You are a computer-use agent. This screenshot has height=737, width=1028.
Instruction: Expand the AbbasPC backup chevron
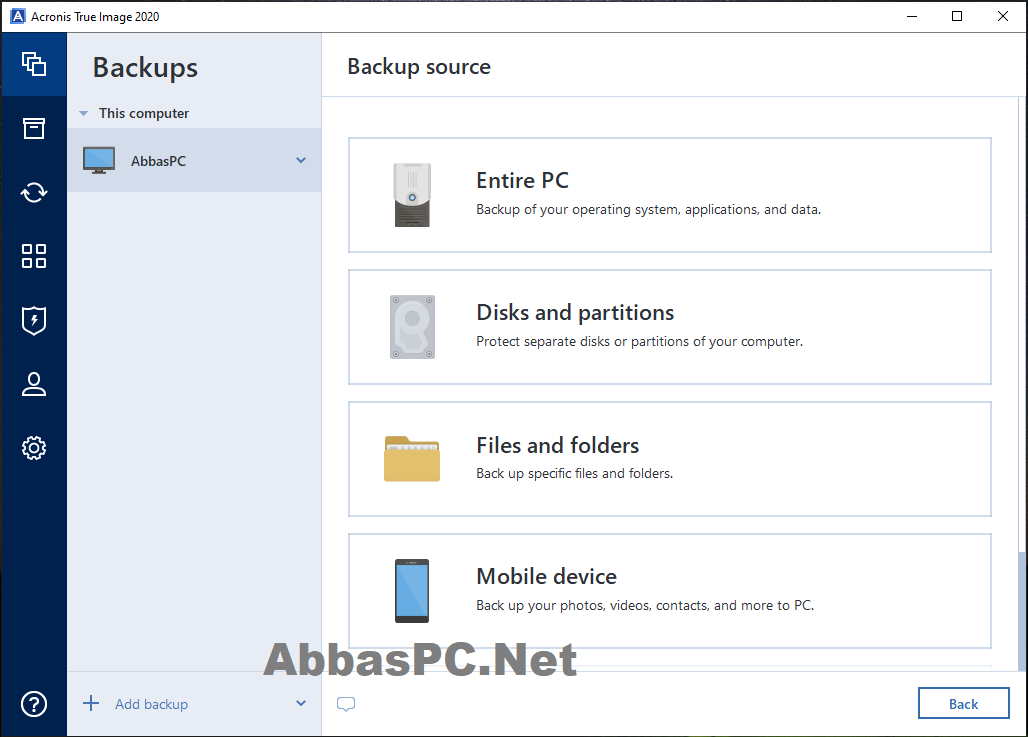[301, 161]
